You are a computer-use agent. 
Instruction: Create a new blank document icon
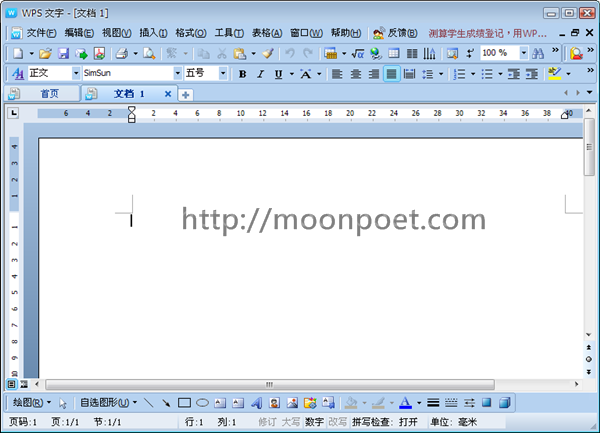[18, 53]
